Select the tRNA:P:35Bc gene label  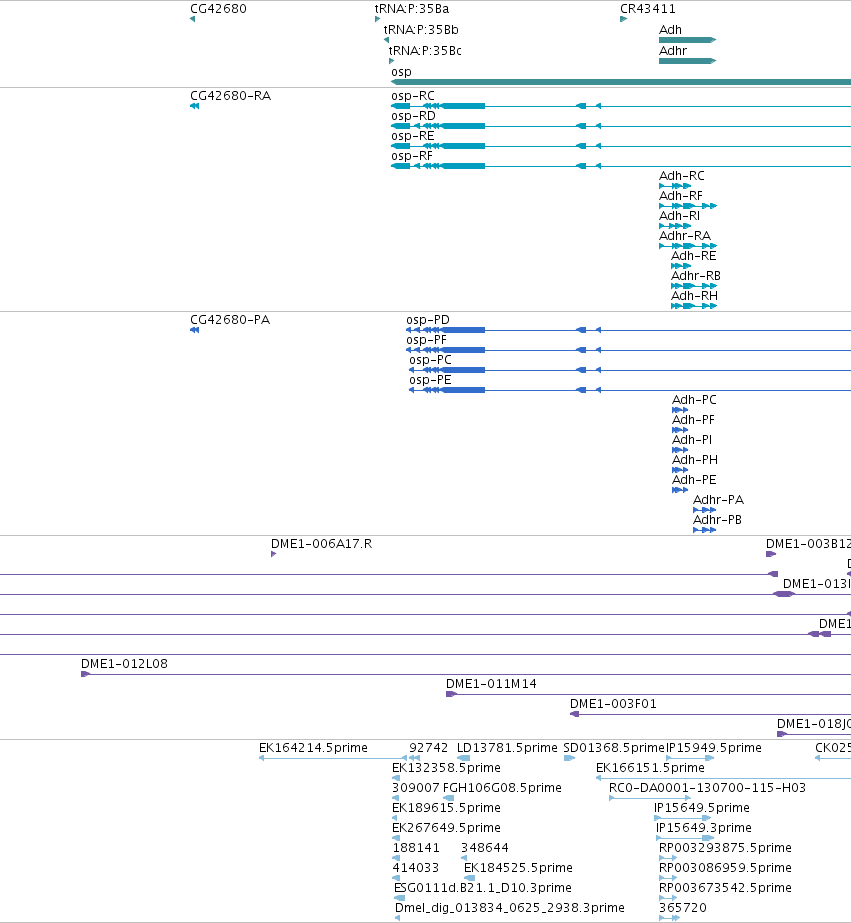425,51
